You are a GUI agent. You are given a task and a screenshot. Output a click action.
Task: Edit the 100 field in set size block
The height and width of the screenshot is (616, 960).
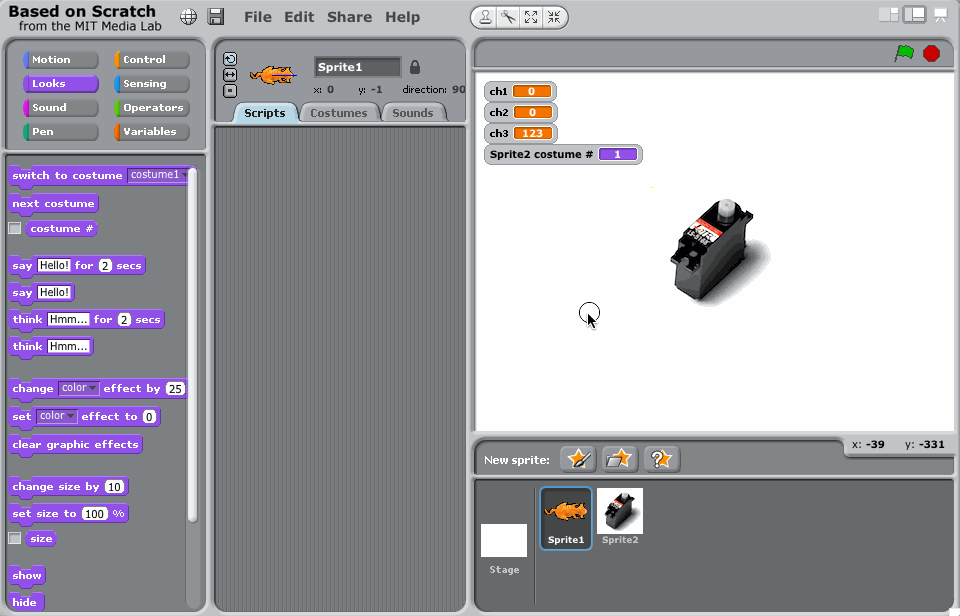click(x=95, y=514)
